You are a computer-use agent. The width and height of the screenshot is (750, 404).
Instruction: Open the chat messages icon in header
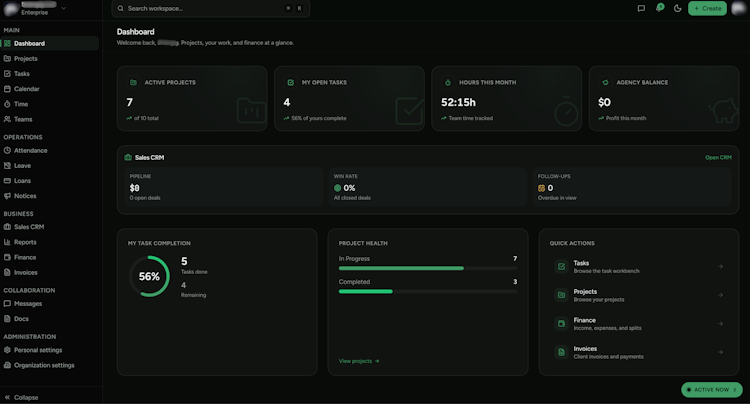click(641, 8)
